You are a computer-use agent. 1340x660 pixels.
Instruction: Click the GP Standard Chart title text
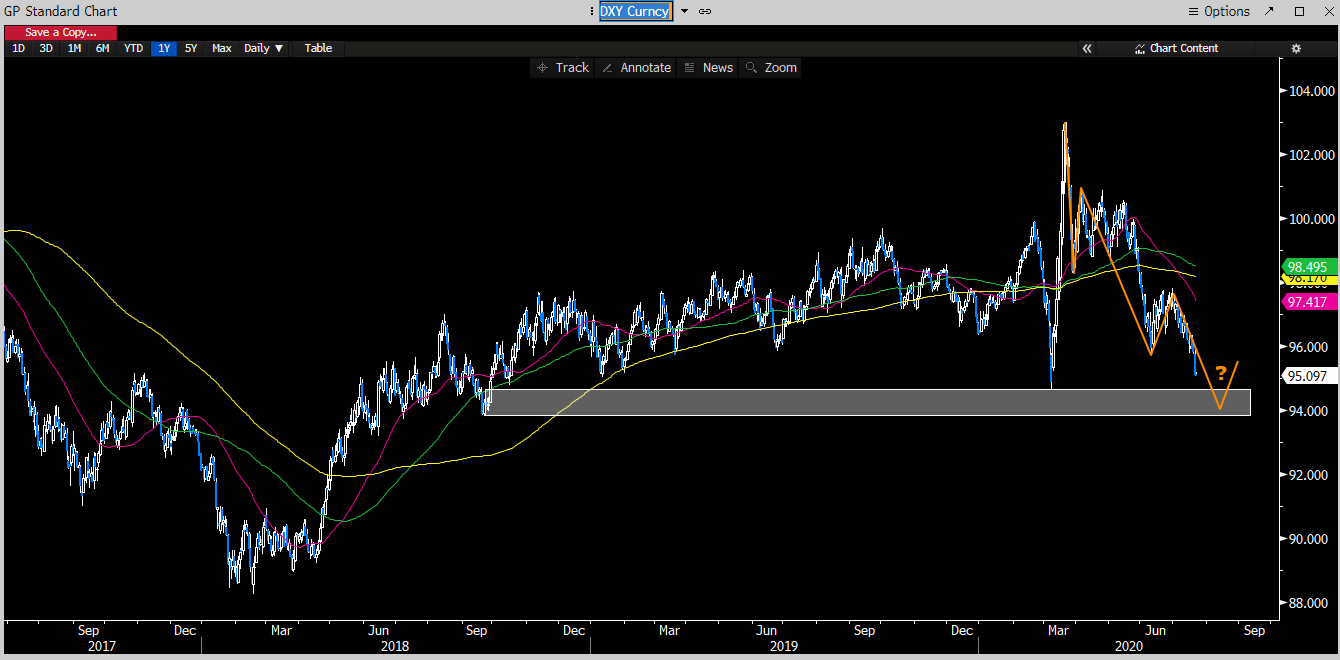click(x=61, y=11)
